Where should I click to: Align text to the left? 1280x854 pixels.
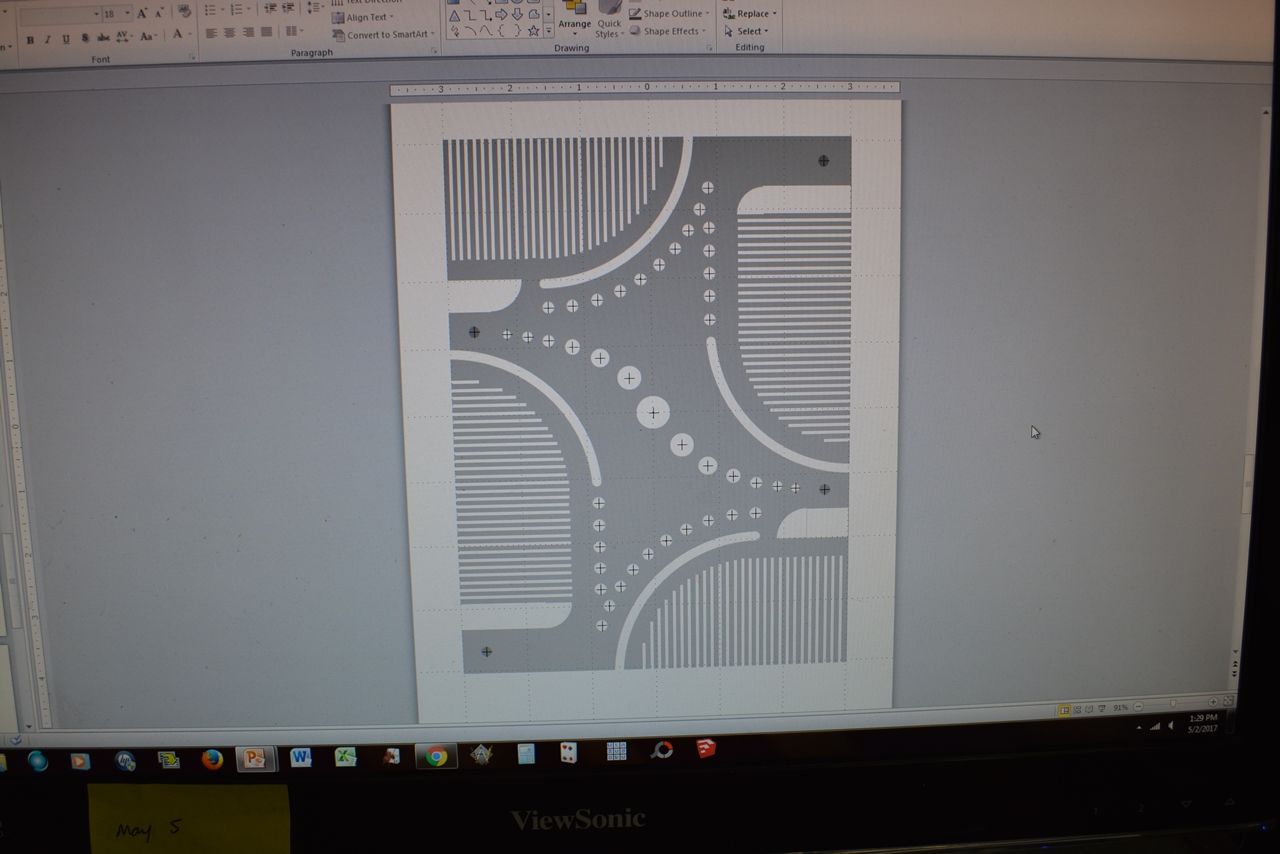click(x=212, y=33)
